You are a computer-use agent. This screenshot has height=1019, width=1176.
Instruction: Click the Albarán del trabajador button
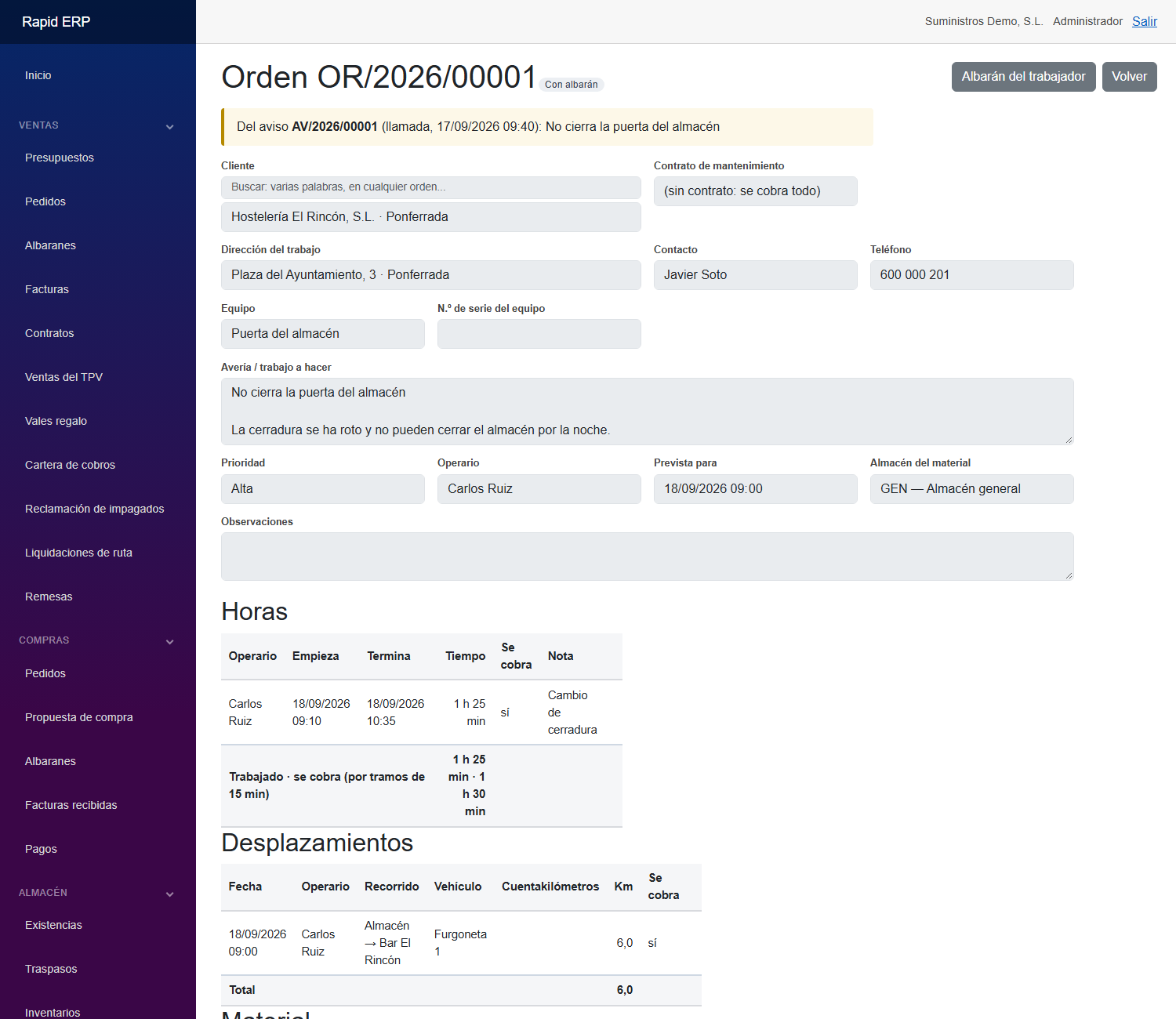pyautogui.click(x=1023, y=77)
